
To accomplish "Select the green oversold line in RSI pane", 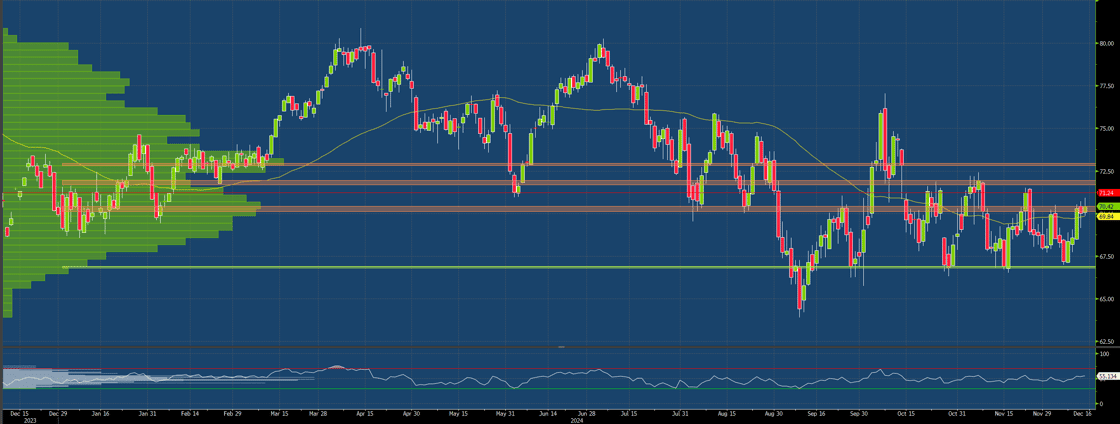I will point(548,388).
